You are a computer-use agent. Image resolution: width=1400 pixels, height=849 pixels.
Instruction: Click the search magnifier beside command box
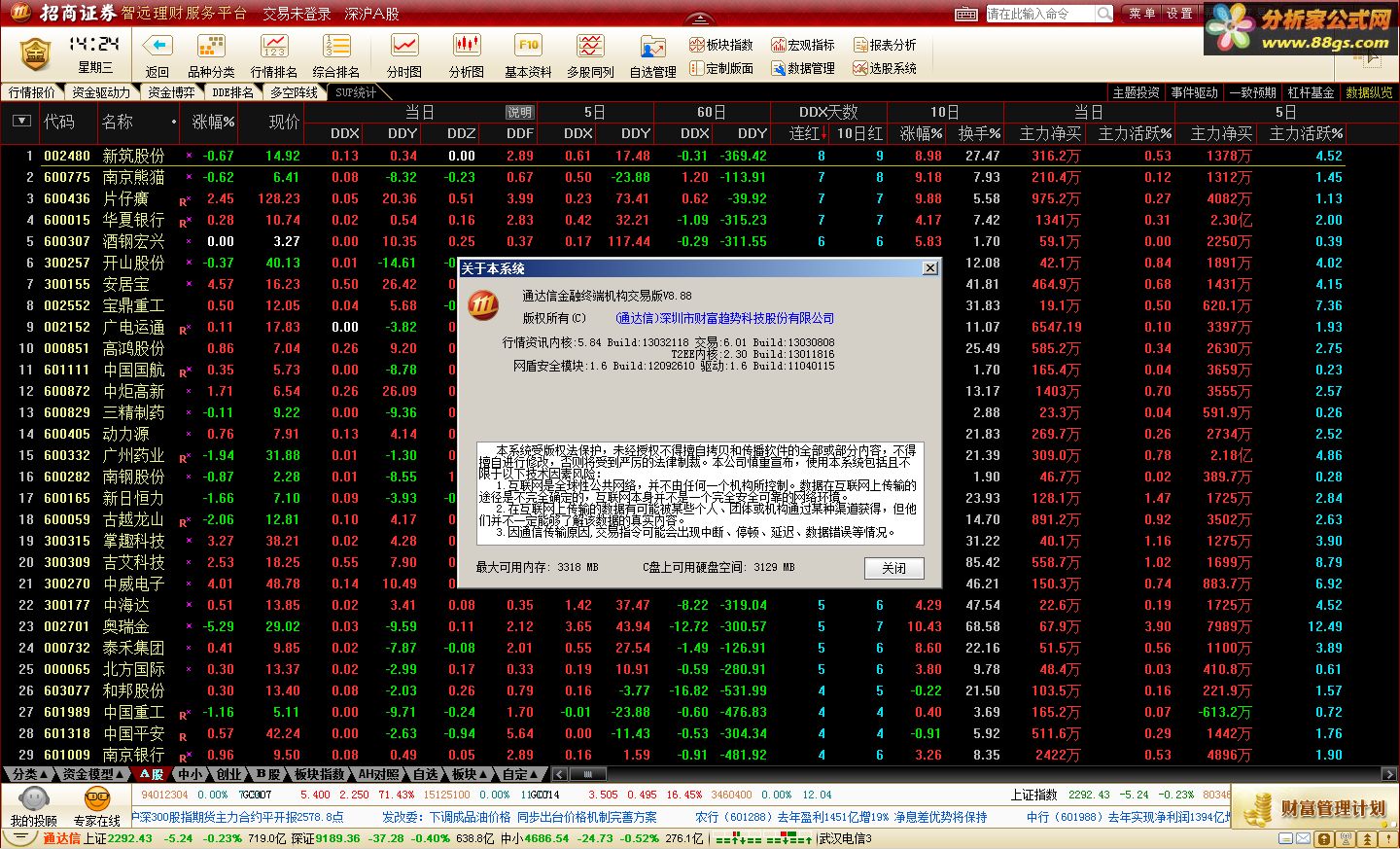pyautogui.click(x=1104, y=14)
